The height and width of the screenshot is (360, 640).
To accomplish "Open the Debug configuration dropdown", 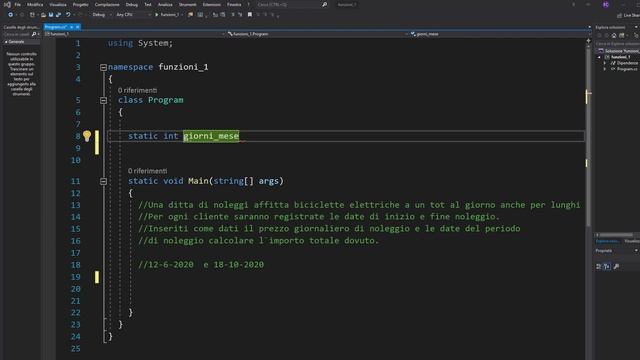I will point(102,15).
